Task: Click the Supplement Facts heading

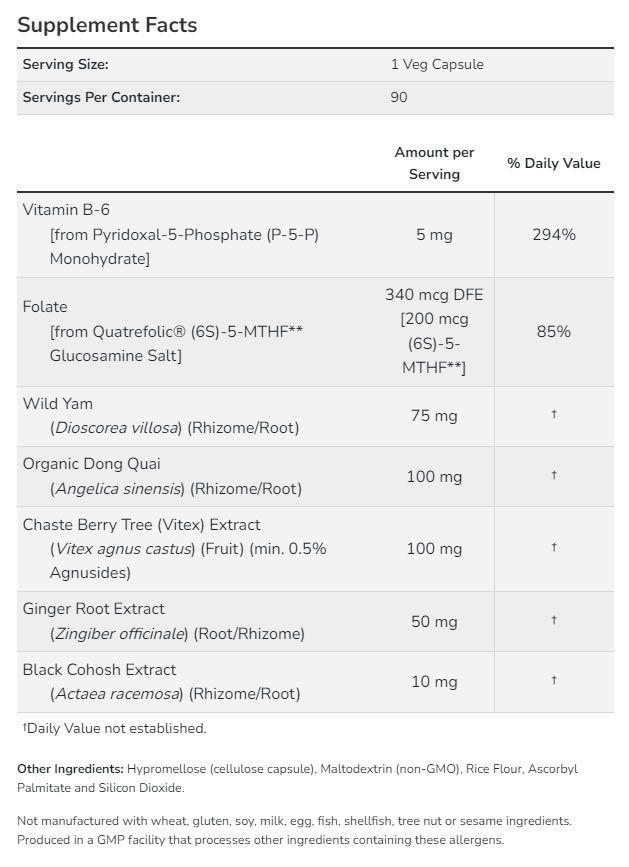Action: 107,25
